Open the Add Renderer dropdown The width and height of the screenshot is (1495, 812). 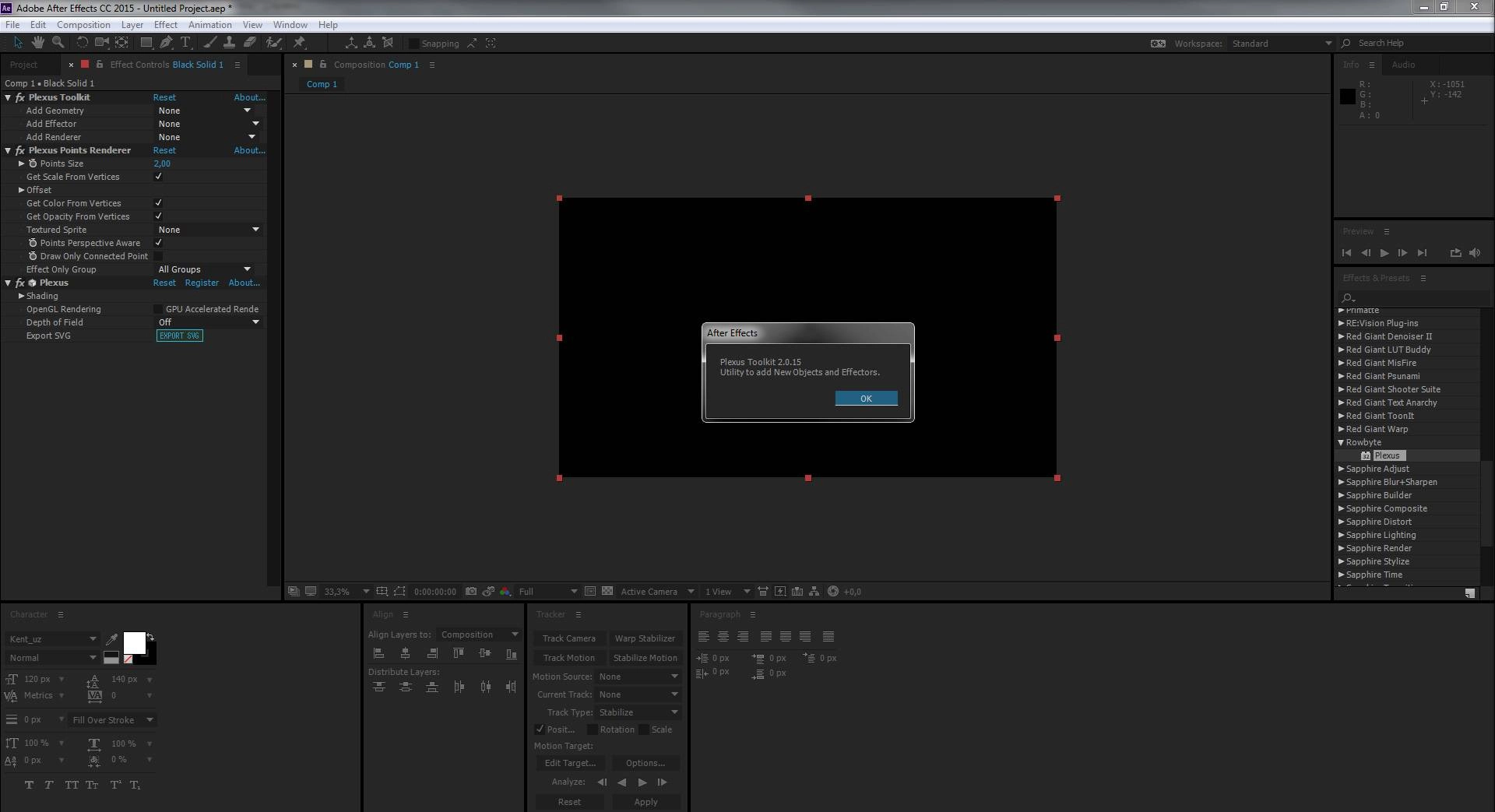click(x=207, y=137)
